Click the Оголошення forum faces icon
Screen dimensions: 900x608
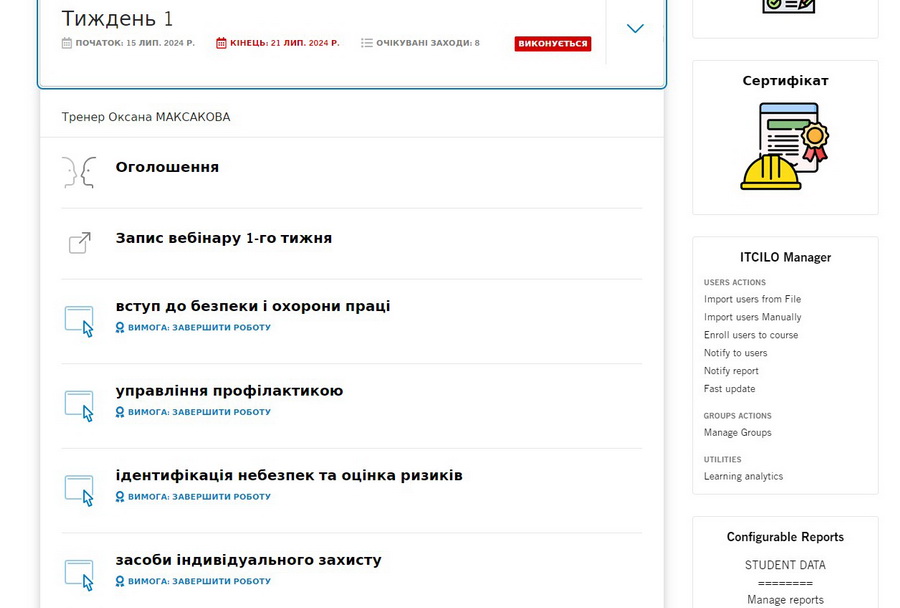coord(79,172)
